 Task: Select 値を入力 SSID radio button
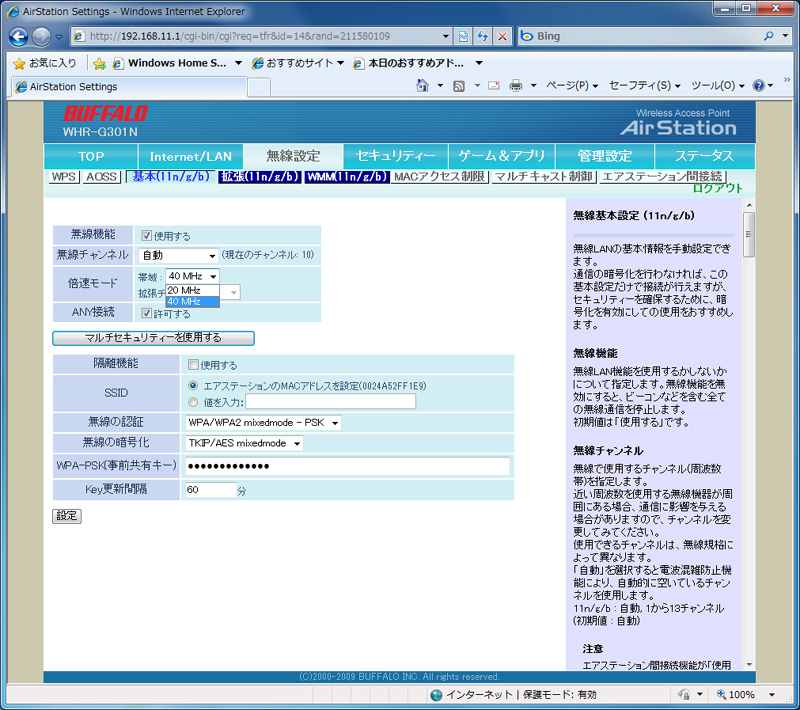pos(193,402)
